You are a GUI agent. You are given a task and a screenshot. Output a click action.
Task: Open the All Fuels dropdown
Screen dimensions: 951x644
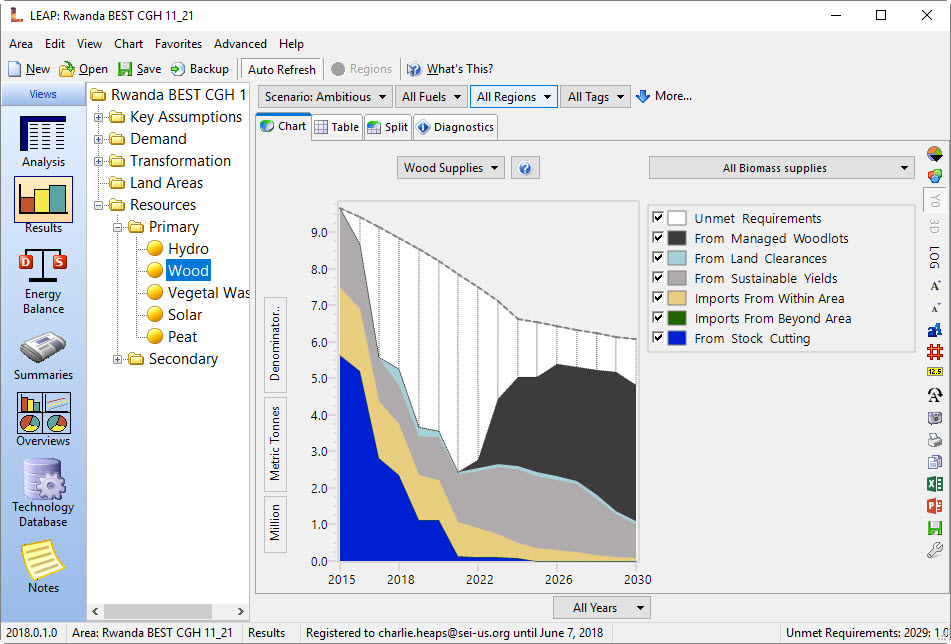pyautogui.click(x=431, y=97)
